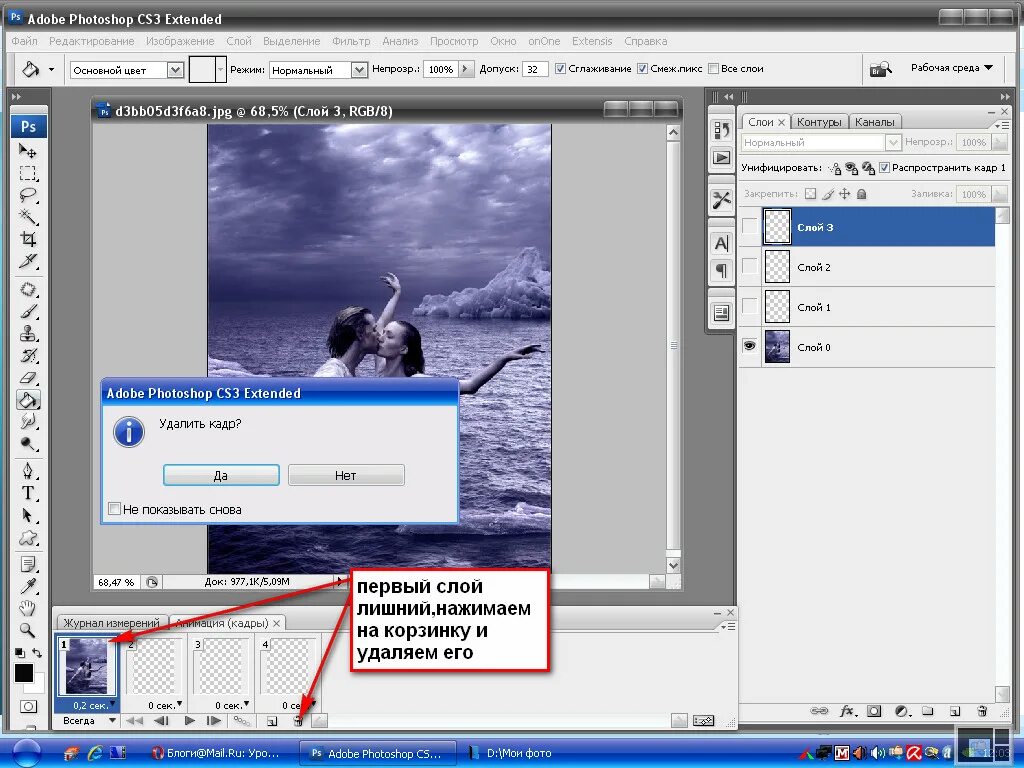Click the swap foreground and background colors icon
Viewport: 1024px width, 768px height.
37,652
